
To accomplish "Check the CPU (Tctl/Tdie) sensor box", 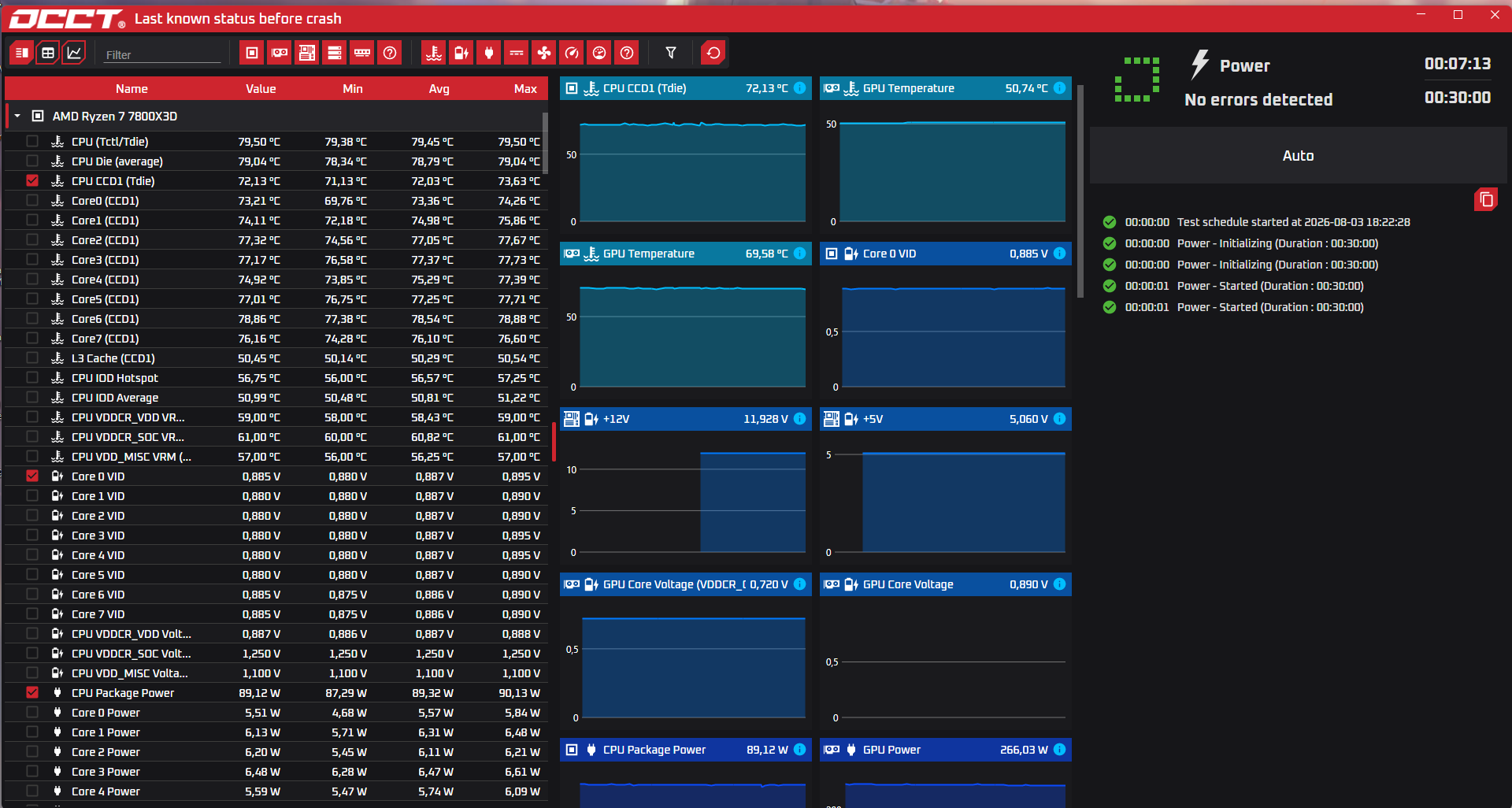I will pos(32,141).
